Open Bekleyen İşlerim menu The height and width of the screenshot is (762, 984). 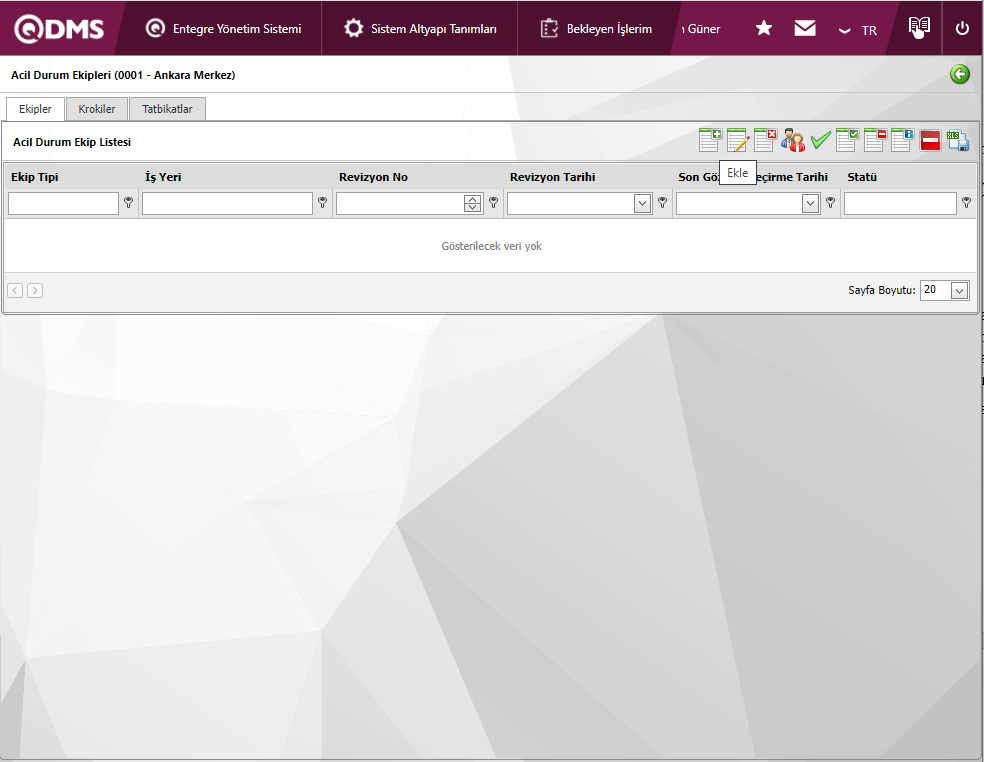596,28
